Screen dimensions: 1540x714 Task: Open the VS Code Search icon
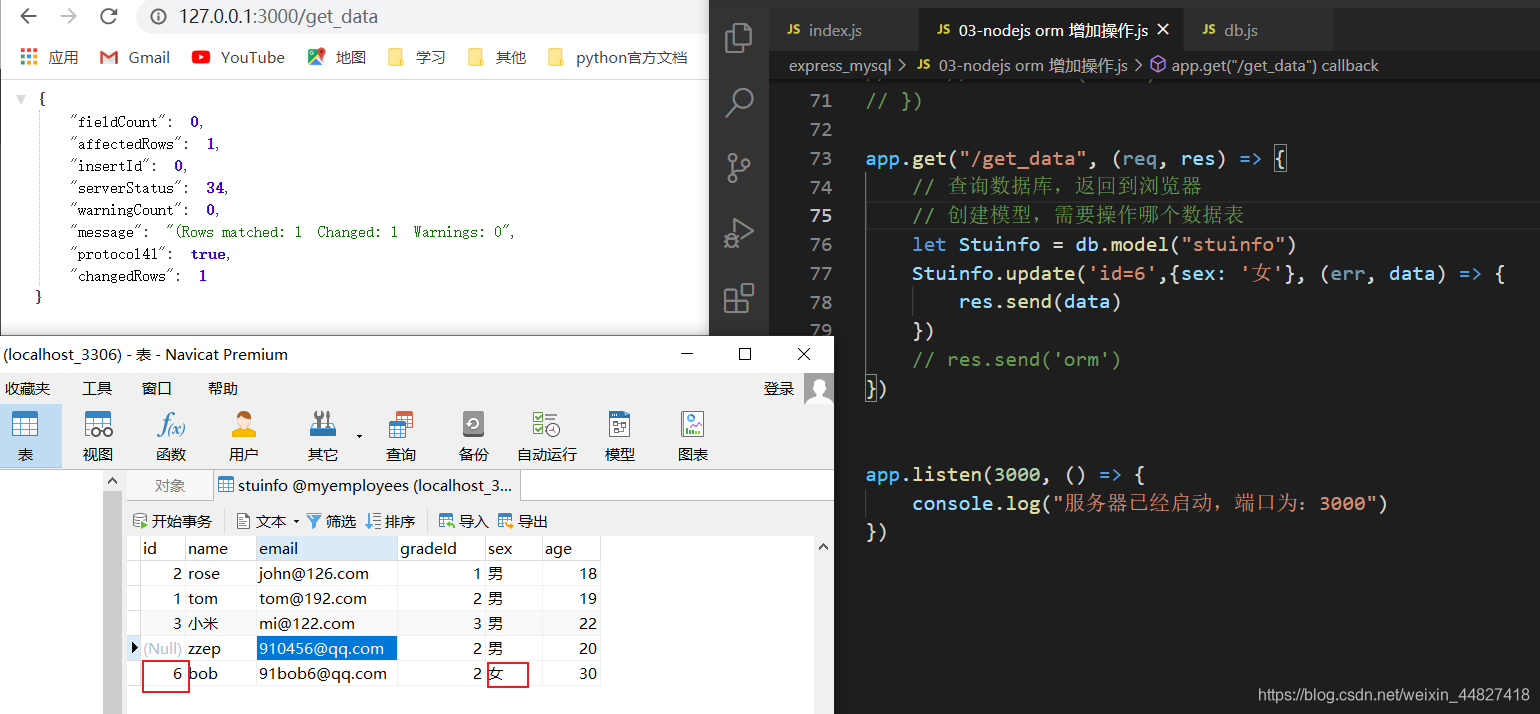(x=739, y=102)
